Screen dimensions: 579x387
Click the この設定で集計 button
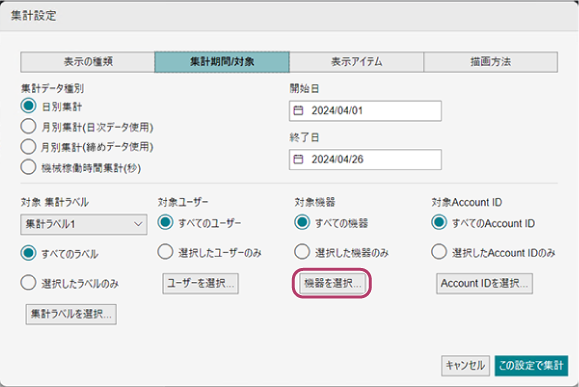(531, 366)
